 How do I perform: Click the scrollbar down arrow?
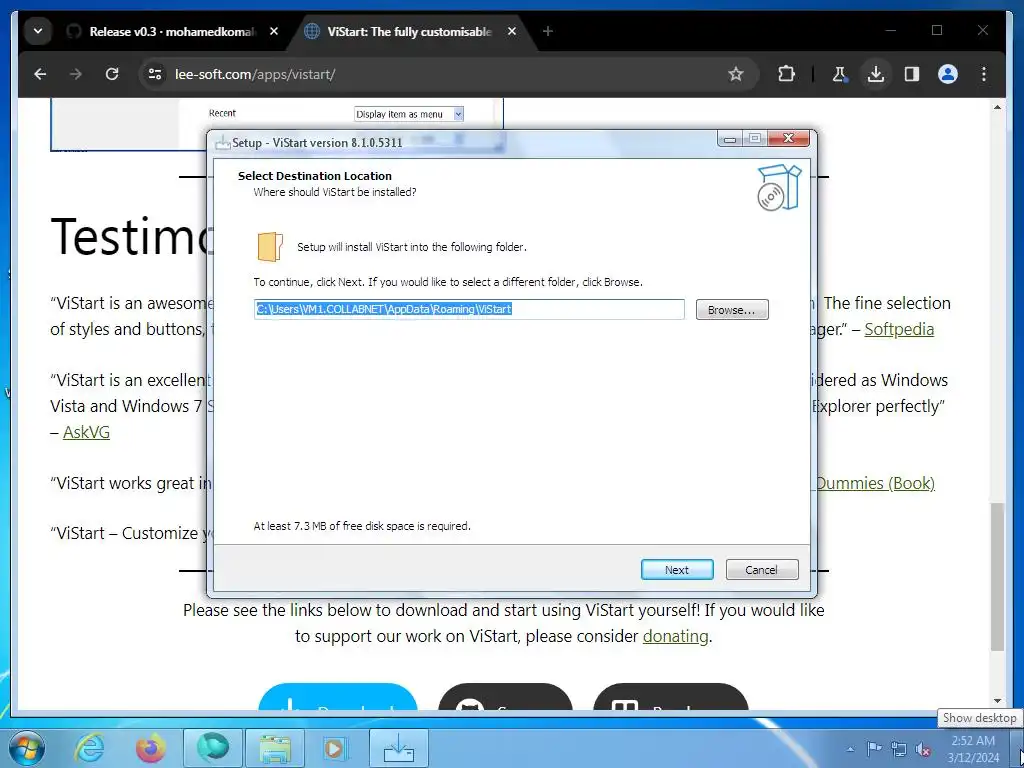(997, 701)
